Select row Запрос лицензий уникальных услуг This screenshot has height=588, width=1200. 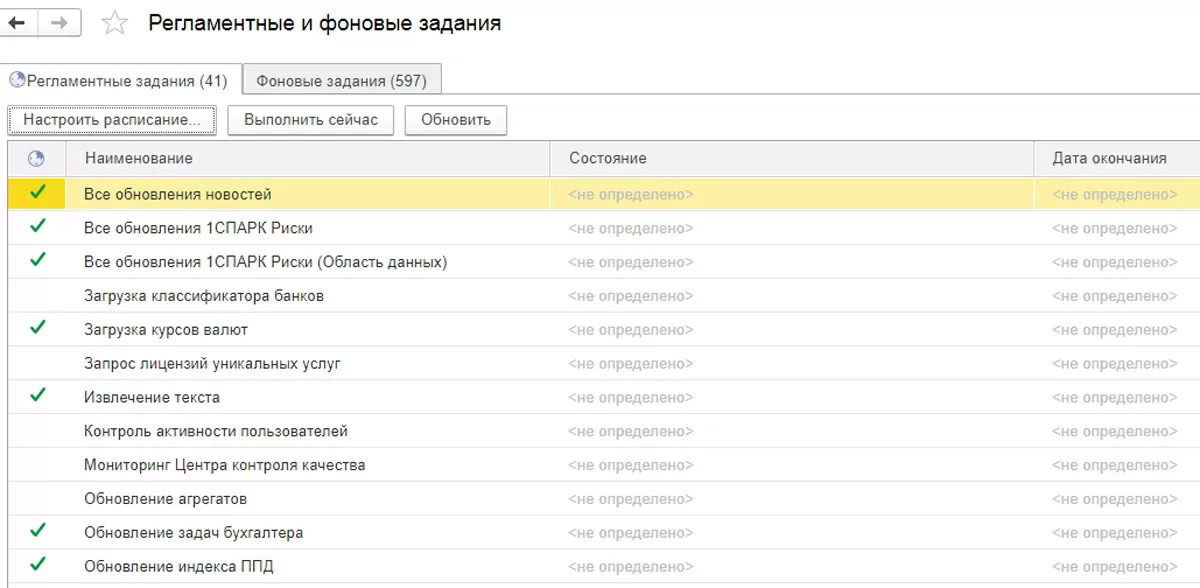point(604,363)
